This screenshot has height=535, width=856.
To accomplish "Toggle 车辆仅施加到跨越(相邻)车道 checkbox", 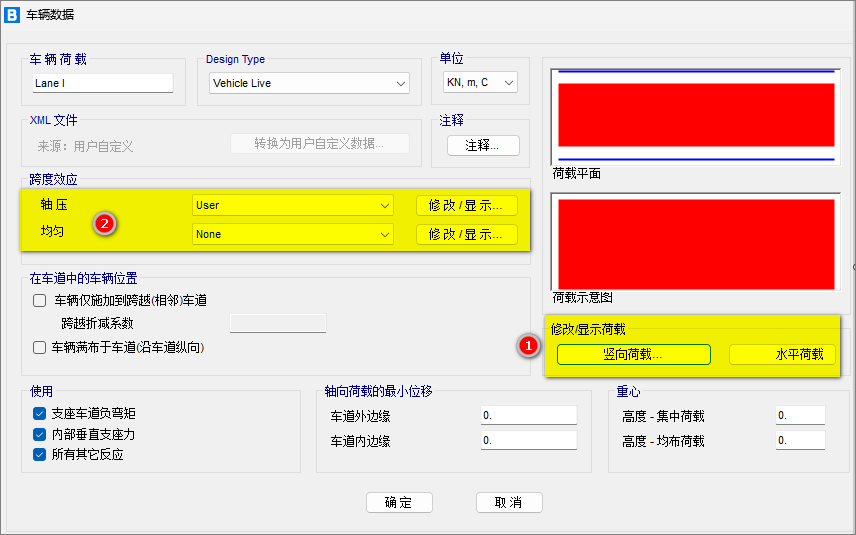I will [40, 300].
